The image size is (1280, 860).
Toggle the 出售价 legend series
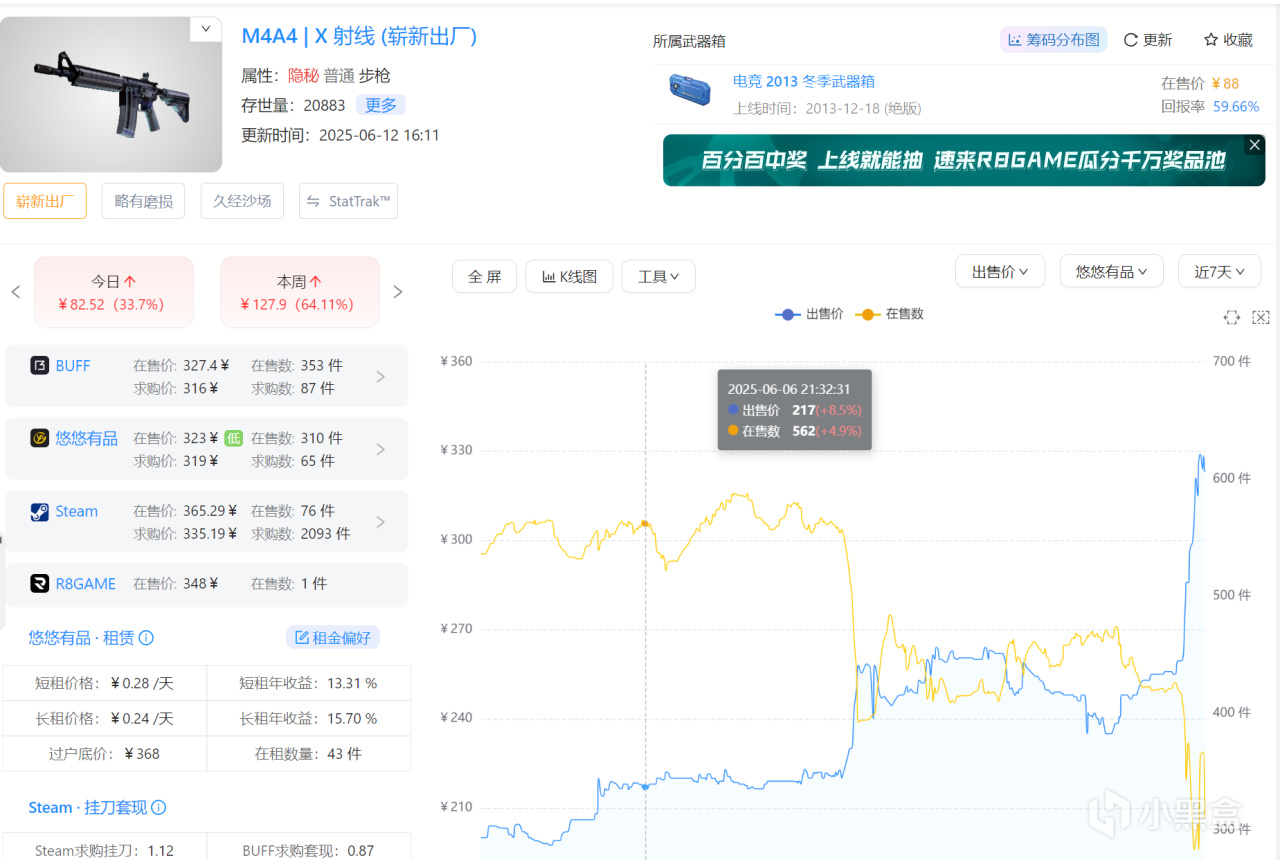tap(809, 314)
